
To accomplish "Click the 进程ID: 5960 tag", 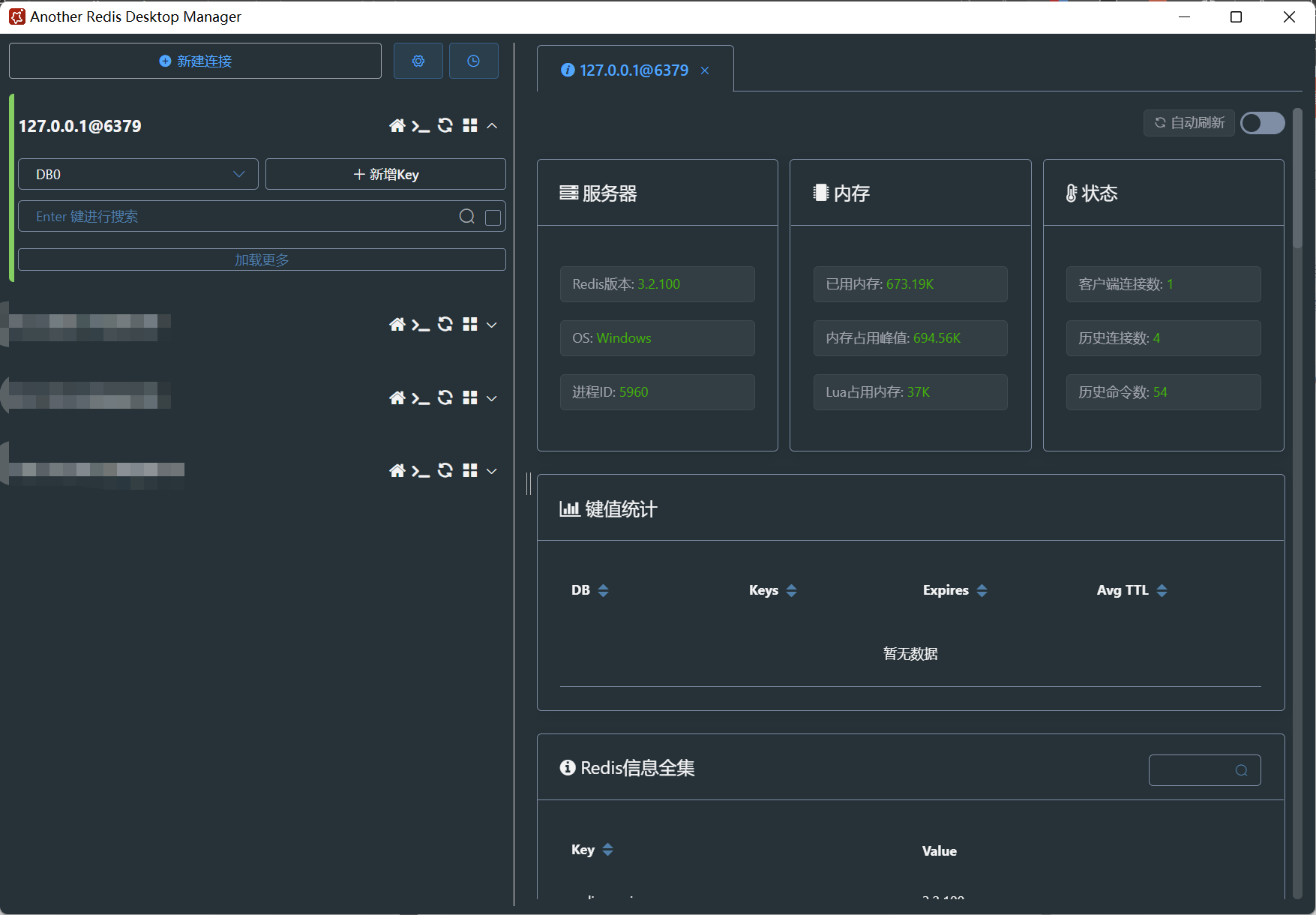I will [x=658, y=392].
